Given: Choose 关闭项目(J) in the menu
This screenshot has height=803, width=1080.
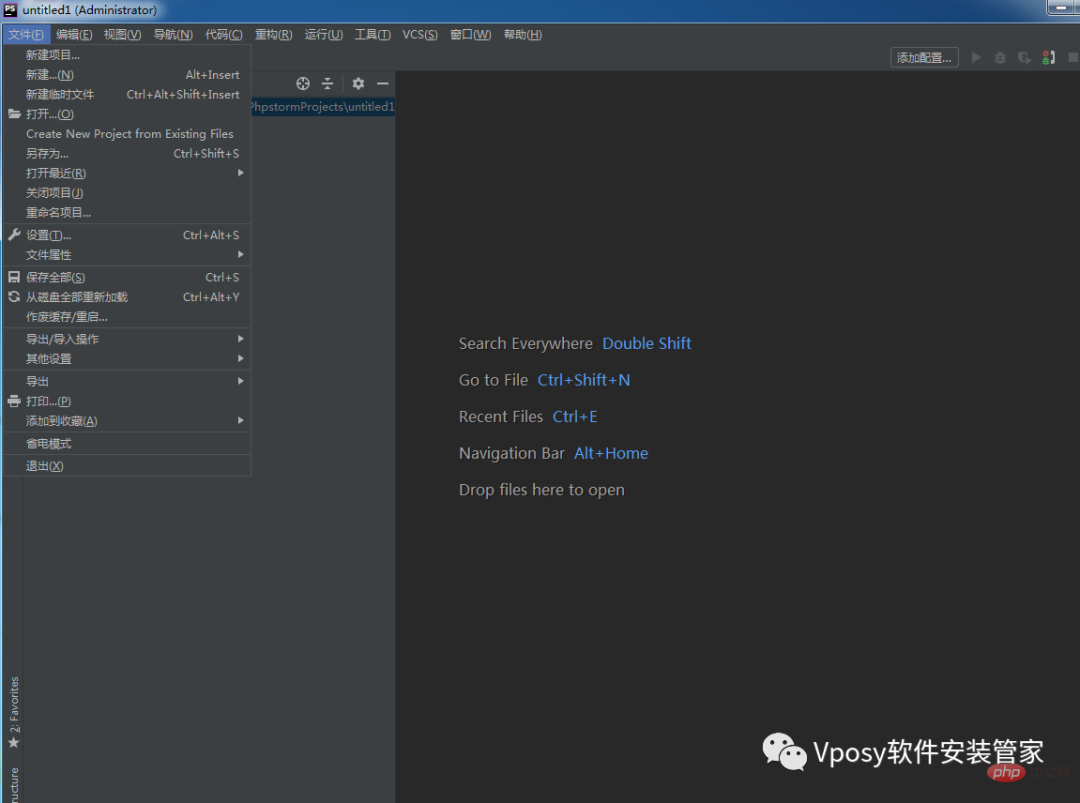Looking at the screenshot, I should 127,193.
